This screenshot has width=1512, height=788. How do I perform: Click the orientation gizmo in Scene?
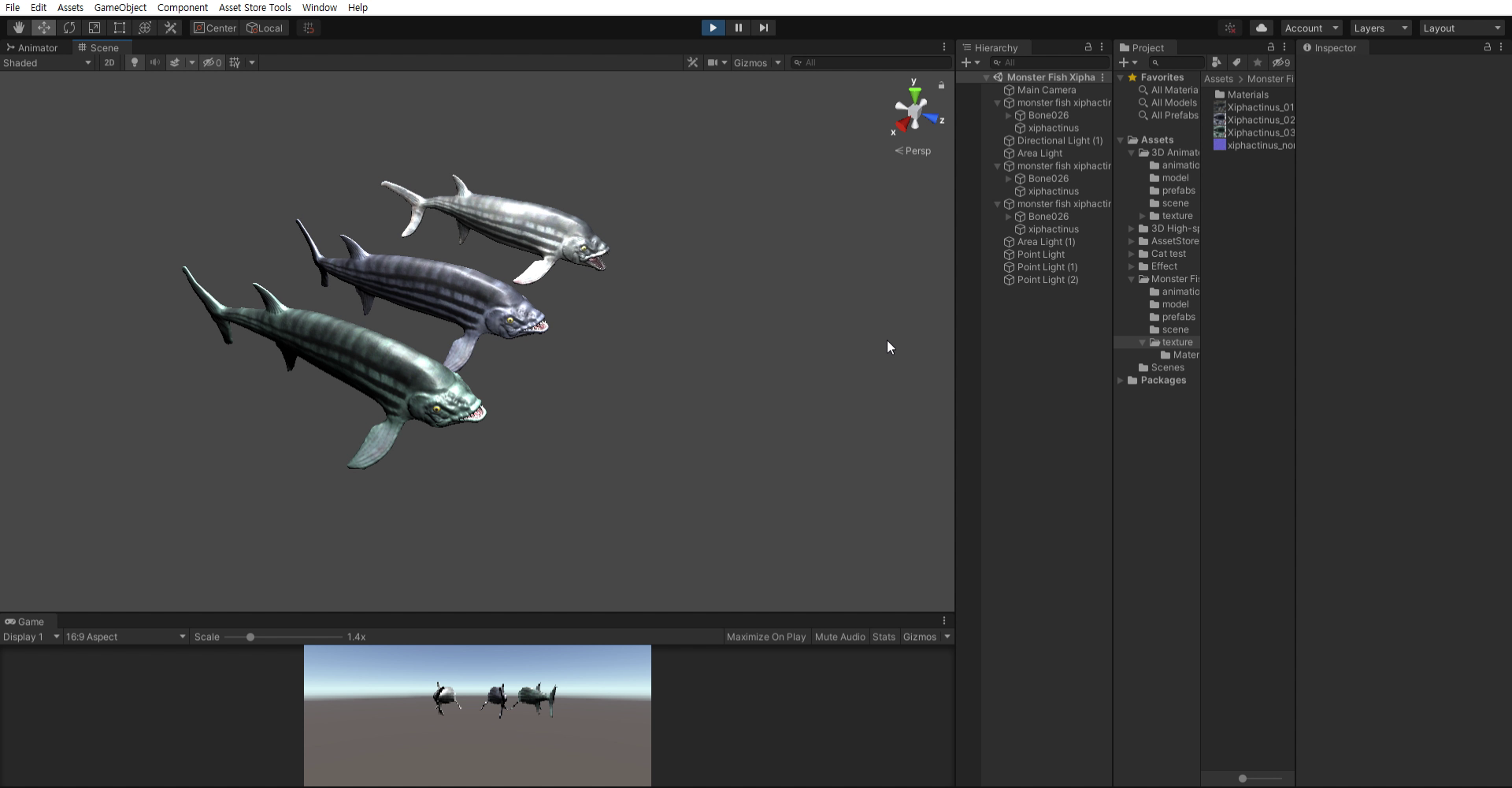tap(915, 111)
